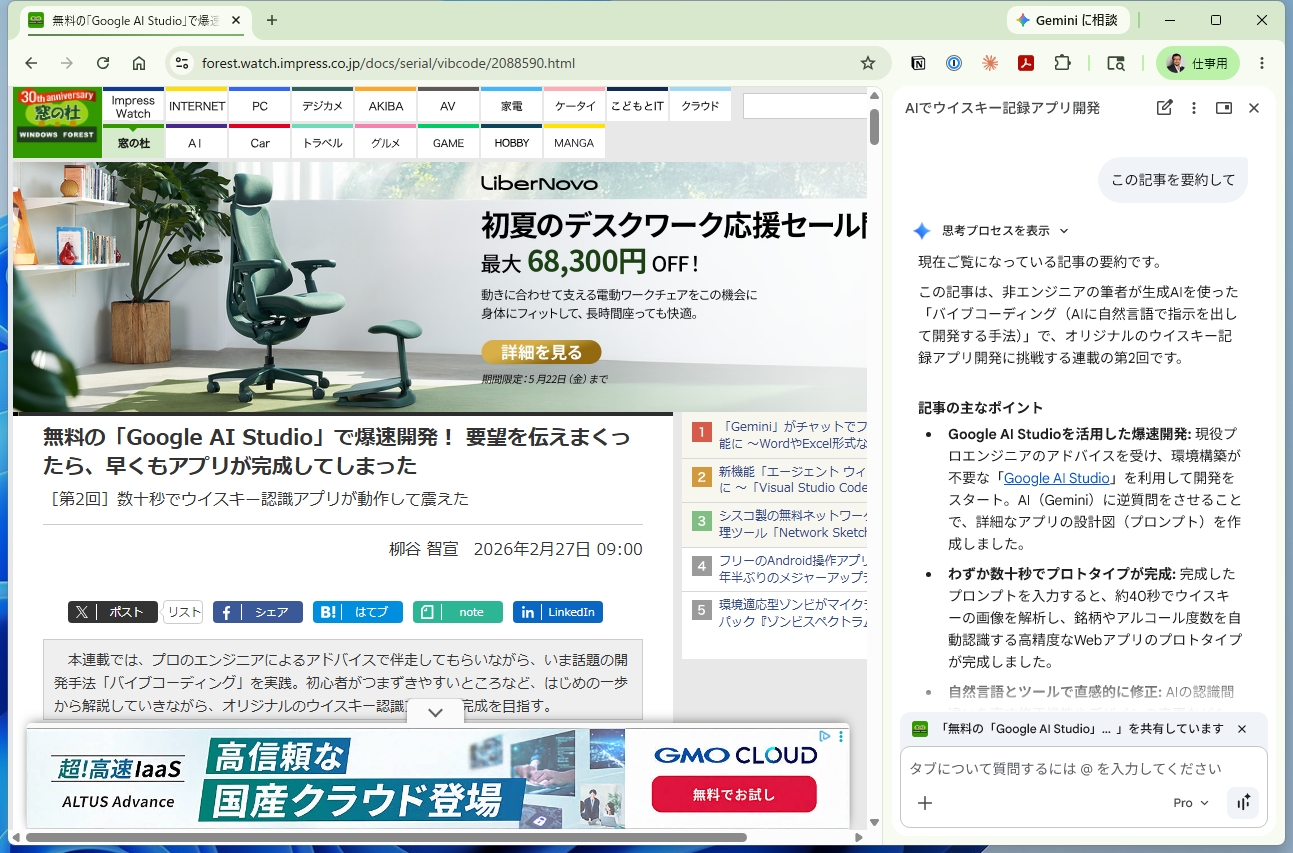
Task: Open the AI nav tab
Action: click(196, 143)
